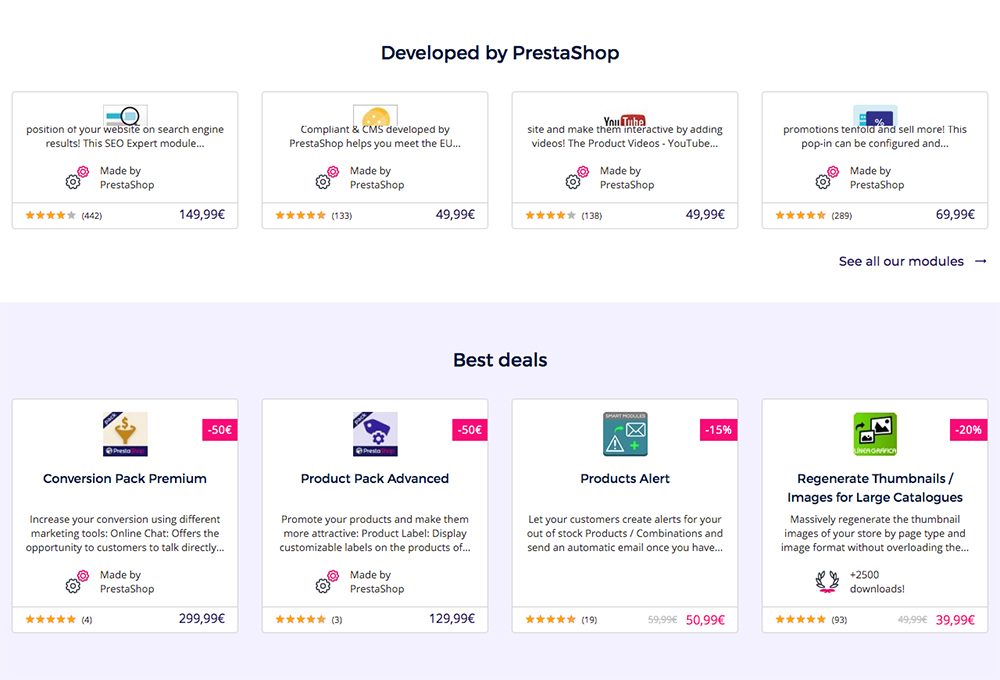Click SEO Expert module description text

click(125, 137)
